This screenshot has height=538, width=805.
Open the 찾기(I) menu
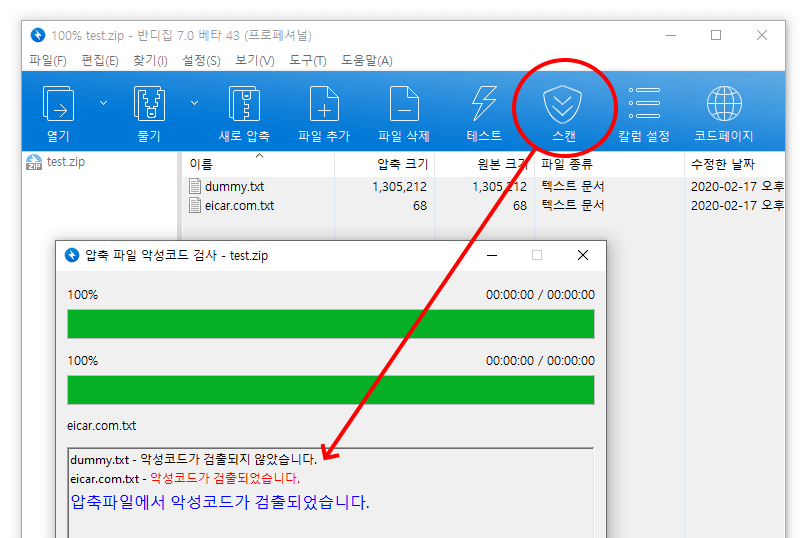tap(150, 61)
